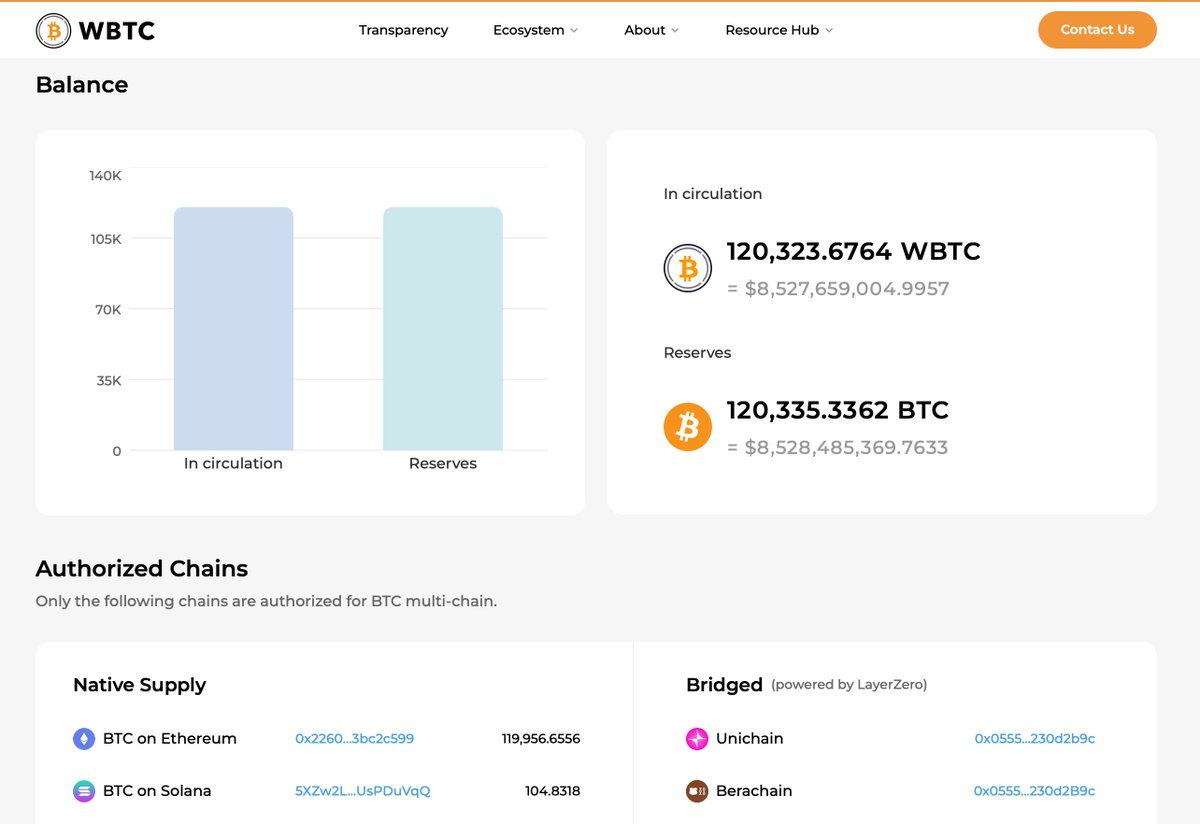
Task: Click the In circulation bar in chart
Action: point(233,329)
